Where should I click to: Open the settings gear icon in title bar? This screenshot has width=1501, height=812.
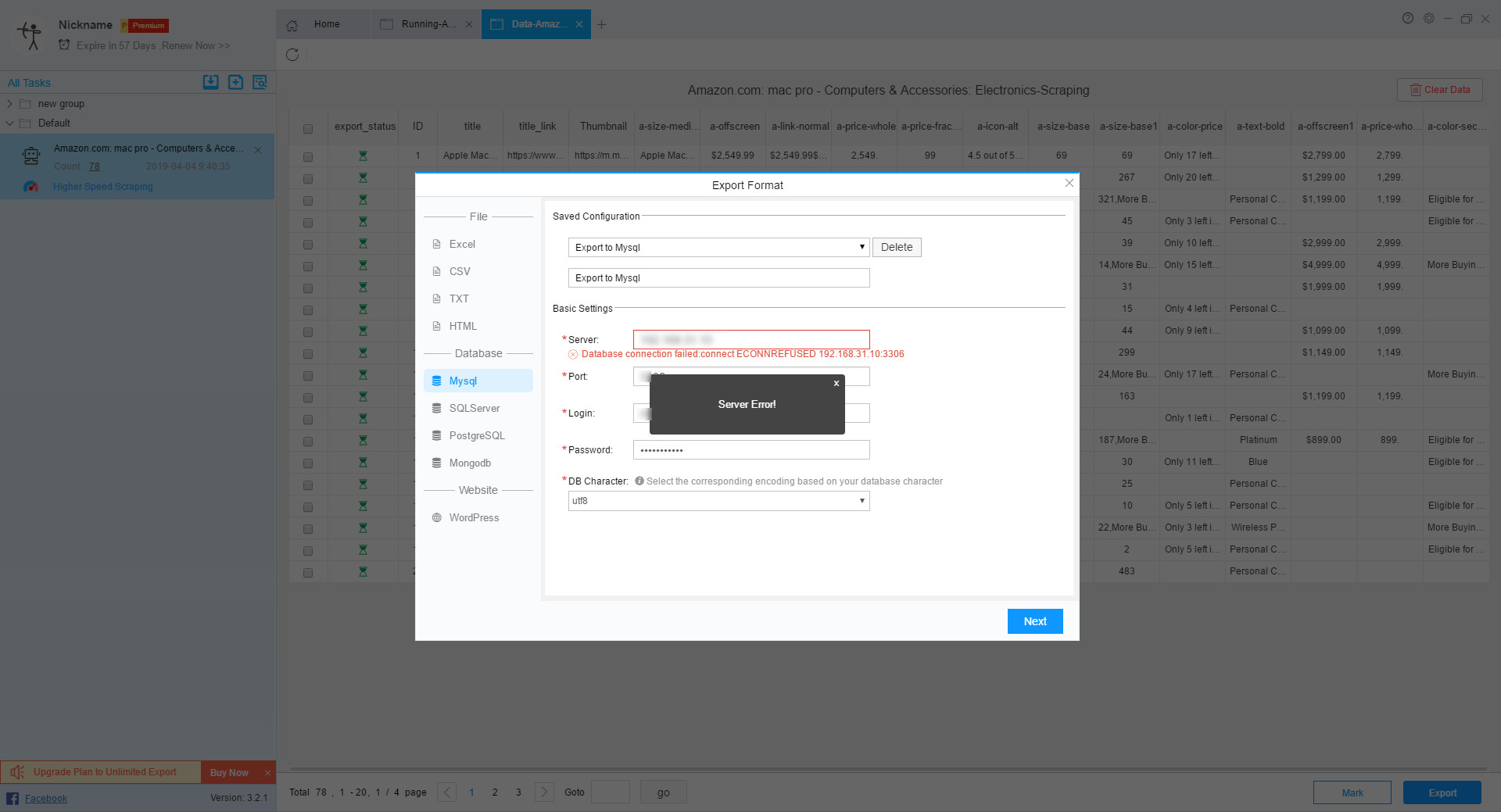point(1429,18)
